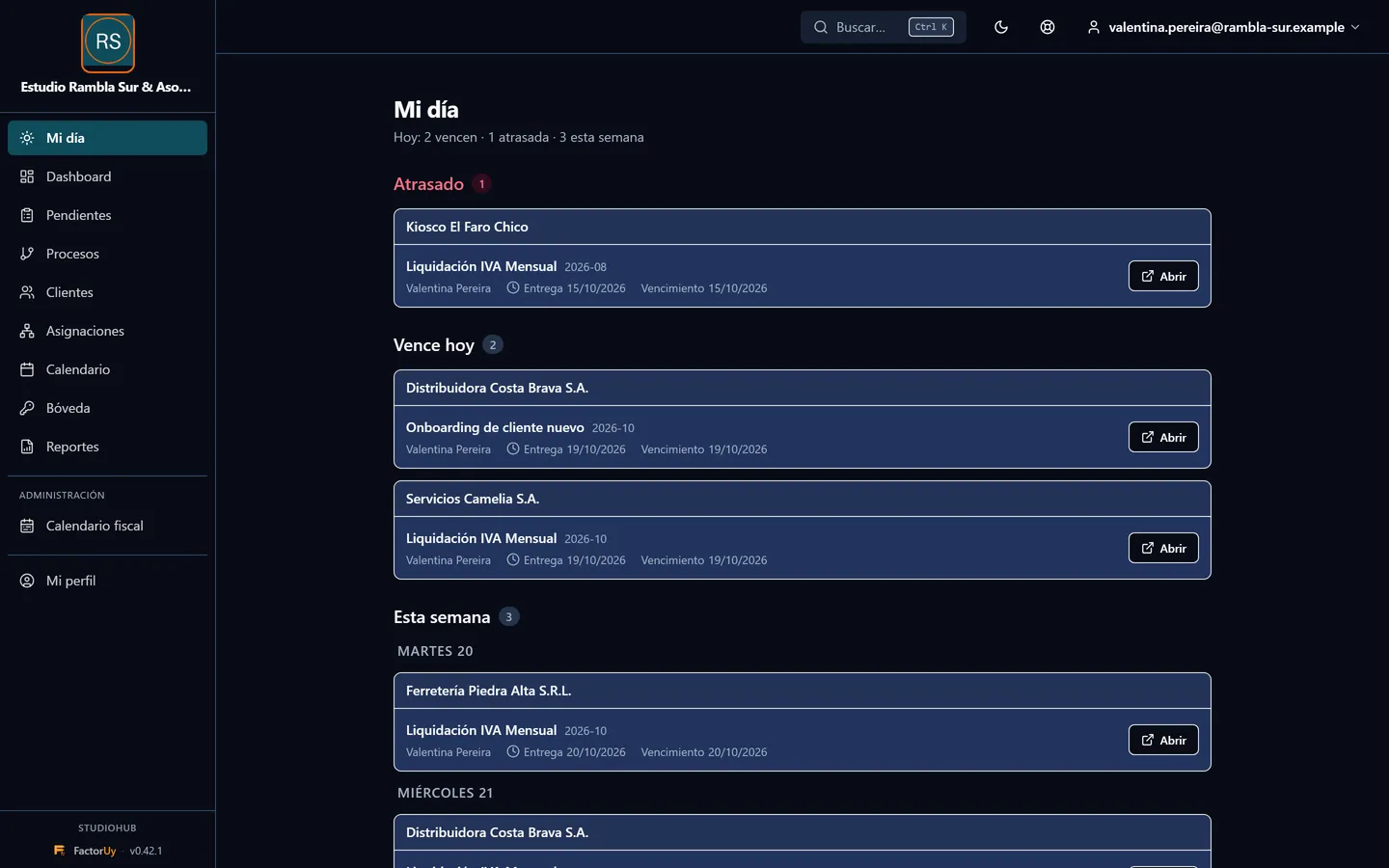Click the search magnifier icon
This screenshot has width=1389, height=868.
[x=821, y=27]
